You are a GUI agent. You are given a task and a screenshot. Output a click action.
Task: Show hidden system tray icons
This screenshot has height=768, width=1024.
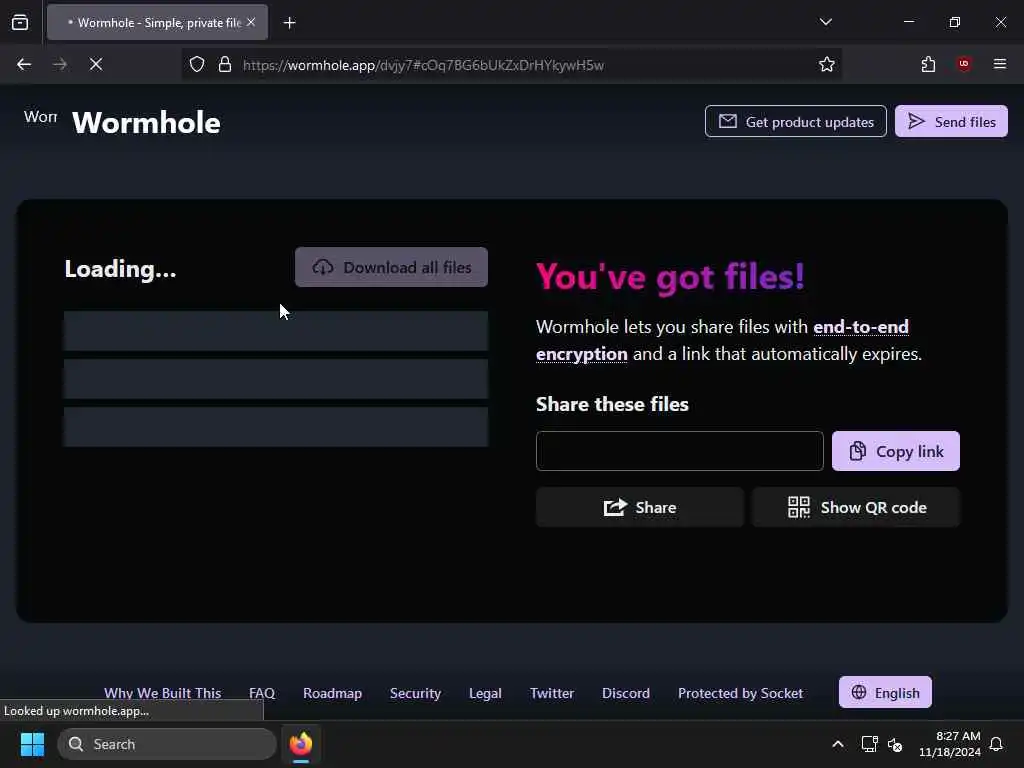coord(837,744)
